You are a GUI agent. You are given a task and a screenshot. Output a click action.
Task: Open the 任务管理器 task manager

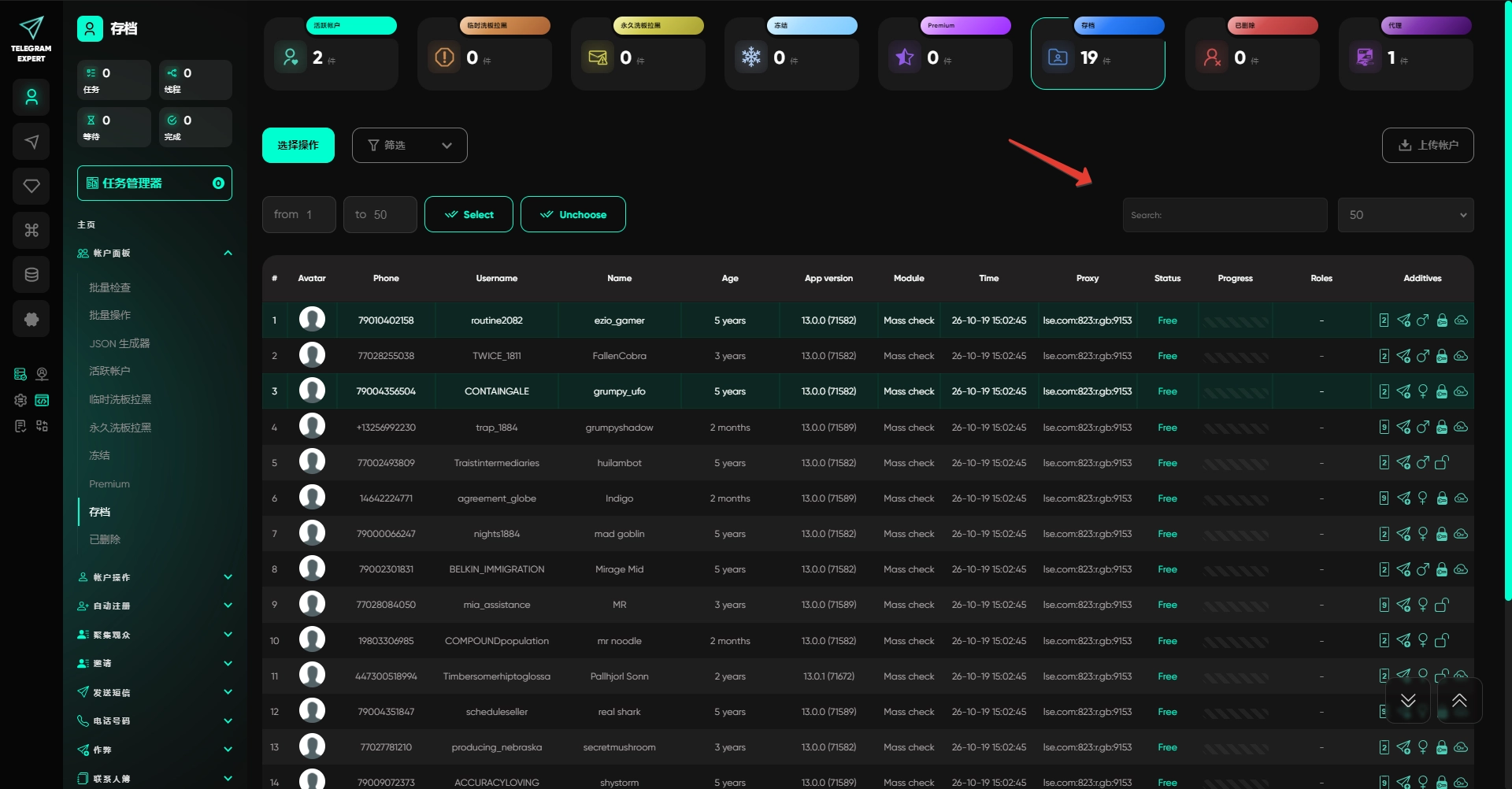(x=154, y=183)
